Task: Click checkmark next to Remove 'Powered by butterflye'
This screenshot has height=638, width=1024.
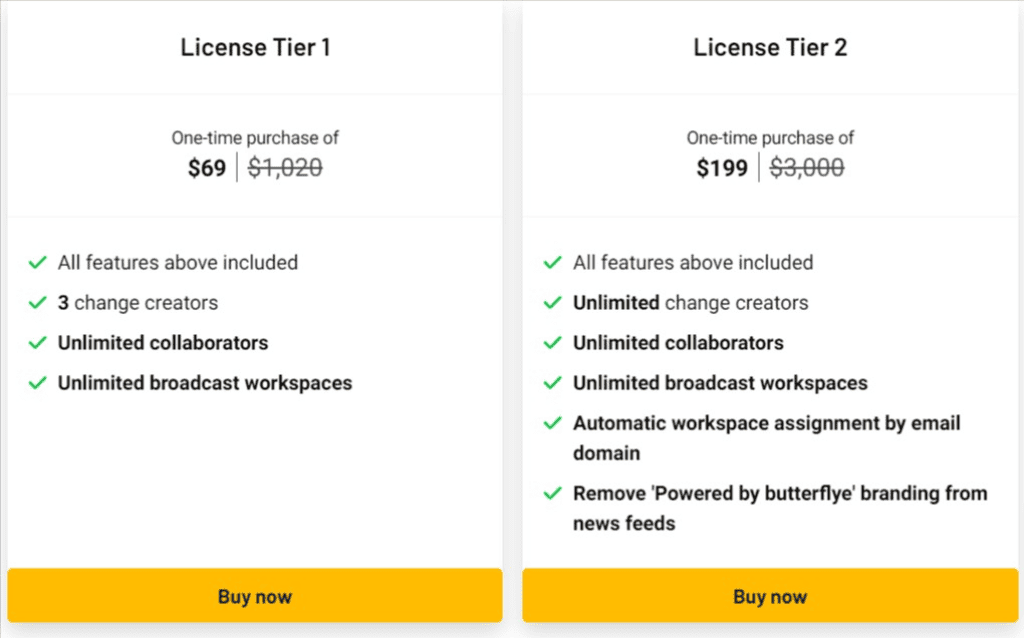Action: [552, 493]
